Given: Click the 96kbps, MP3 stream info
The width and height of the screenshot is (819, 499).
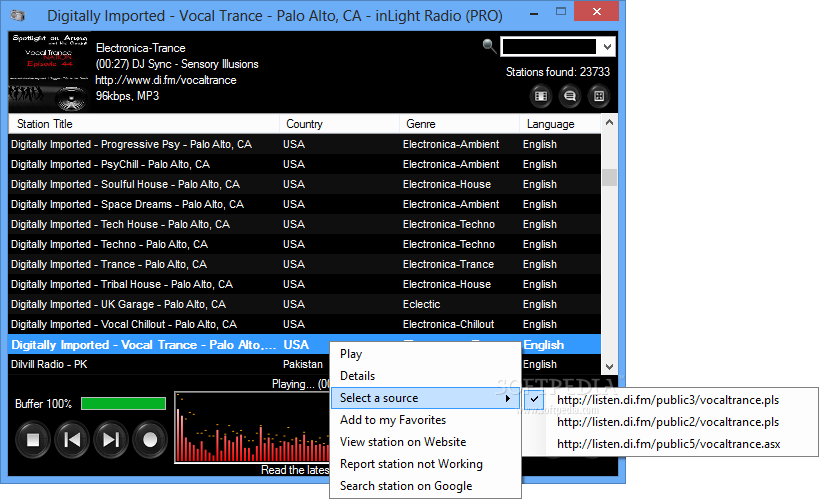Looking at the screenshot, I should point(127,96).
